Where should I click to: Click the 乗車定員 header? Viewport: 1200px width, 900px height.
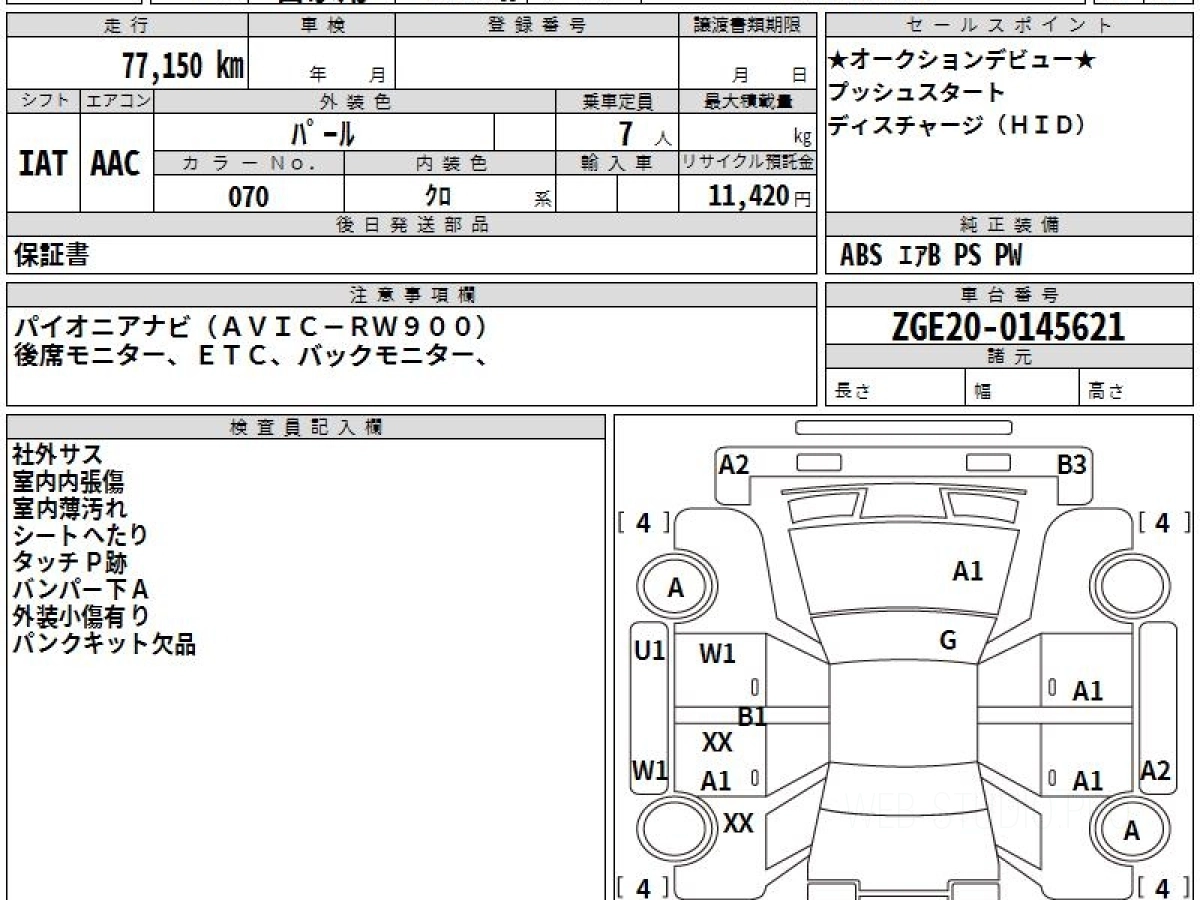click(617, 101)
